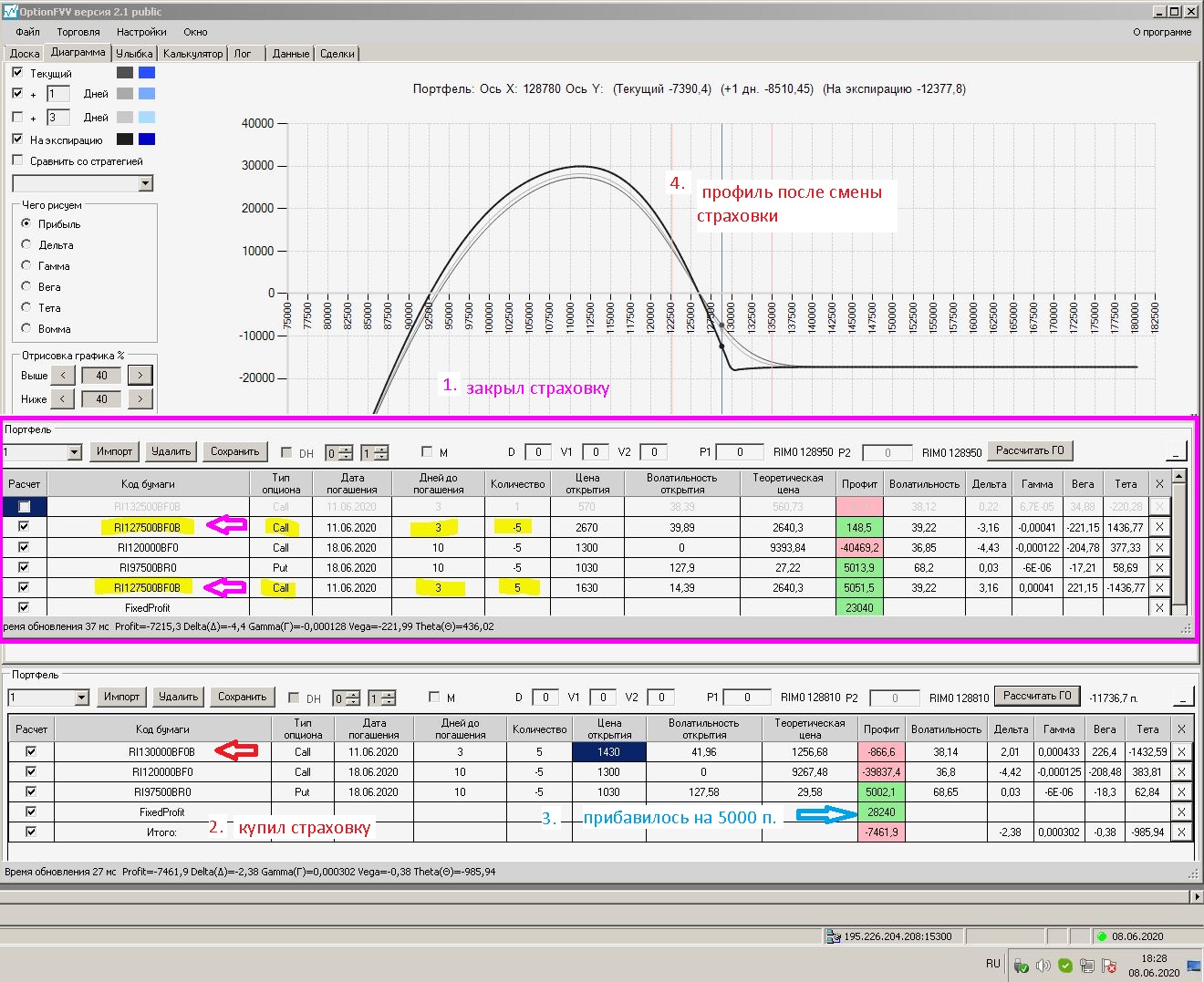Open the strategy comparison dropdown list
This screenshot has height=982, width=1204.
145,183
